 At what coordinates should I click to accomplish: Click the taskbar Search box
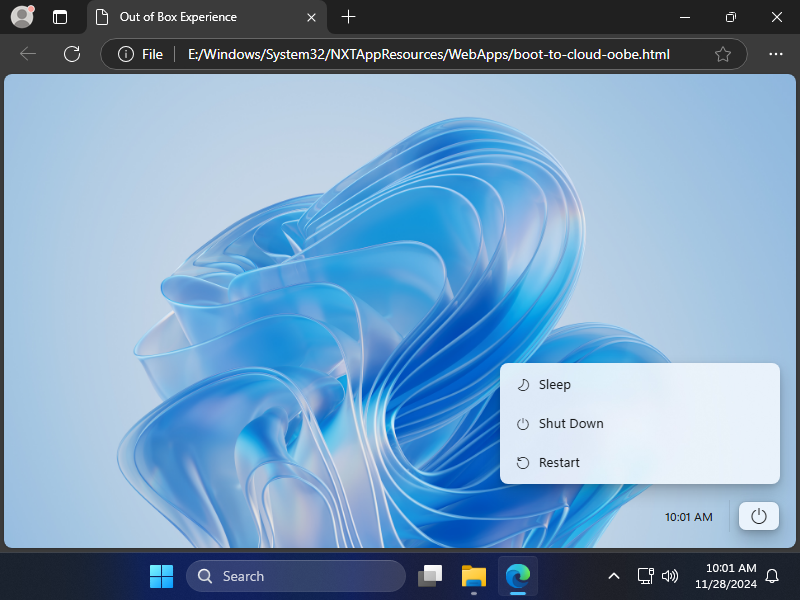tap(296, 577)
